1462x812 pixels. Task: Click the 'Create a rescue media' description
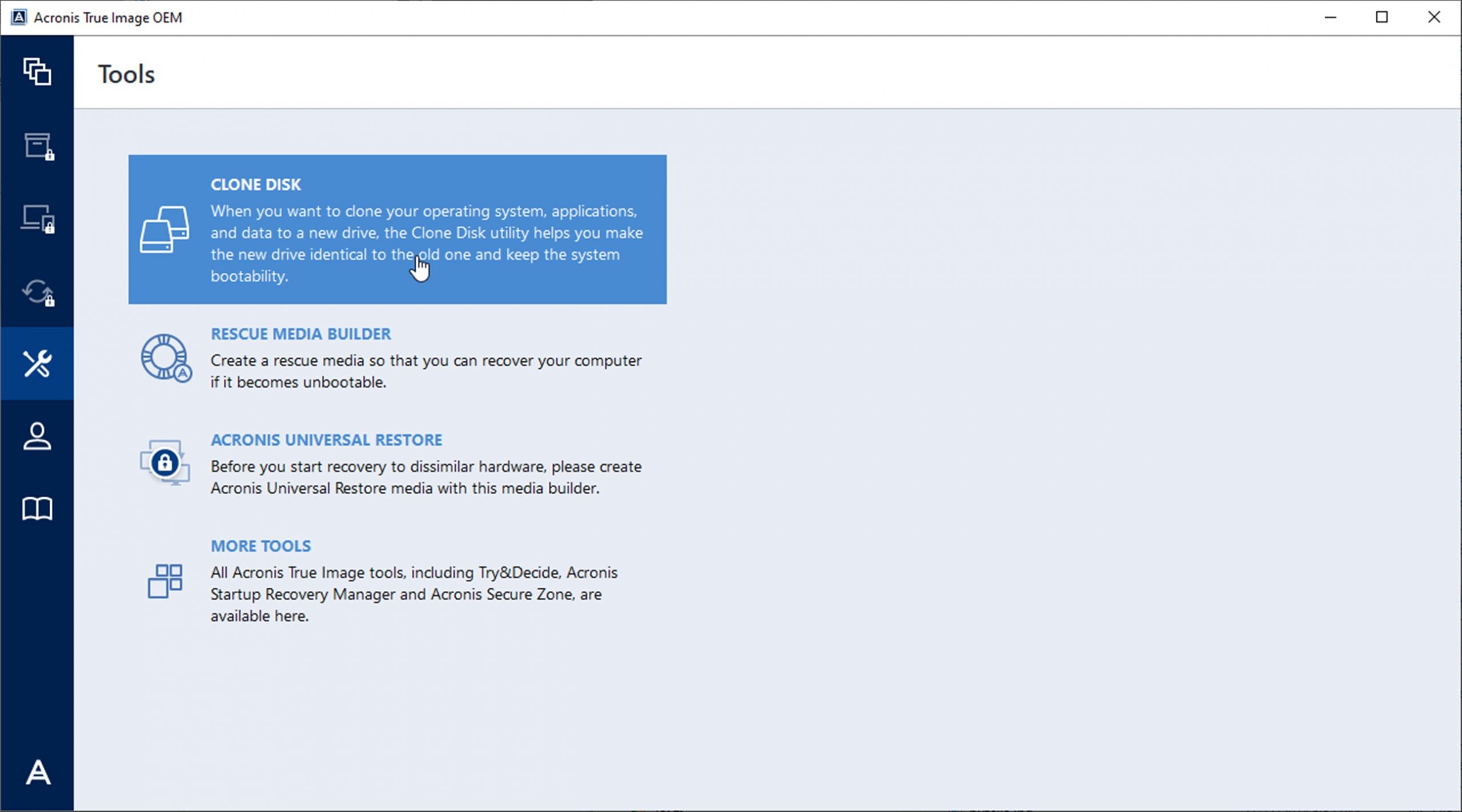coord(426,371)
